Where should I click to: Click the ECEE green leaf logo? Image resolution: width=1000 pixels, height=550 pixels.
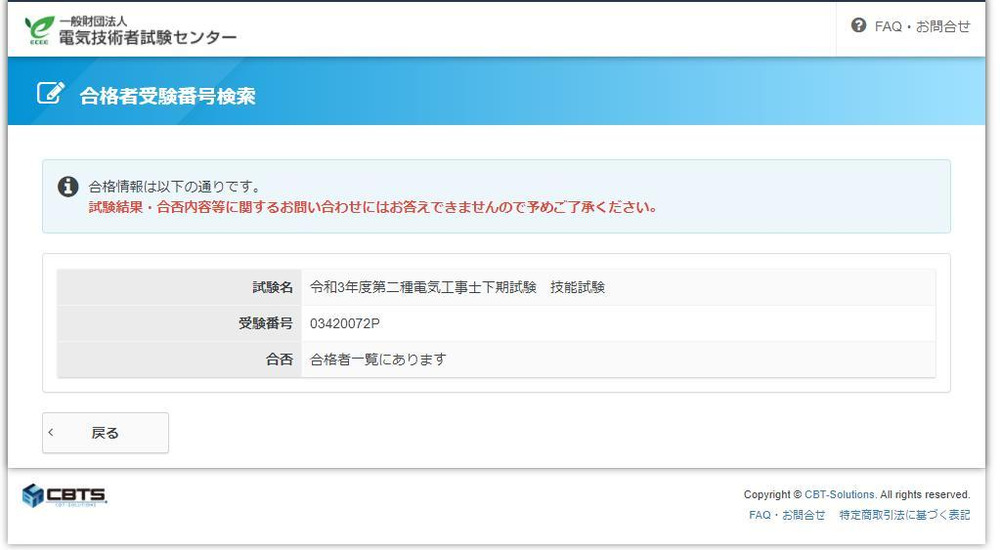click(39, 29)
